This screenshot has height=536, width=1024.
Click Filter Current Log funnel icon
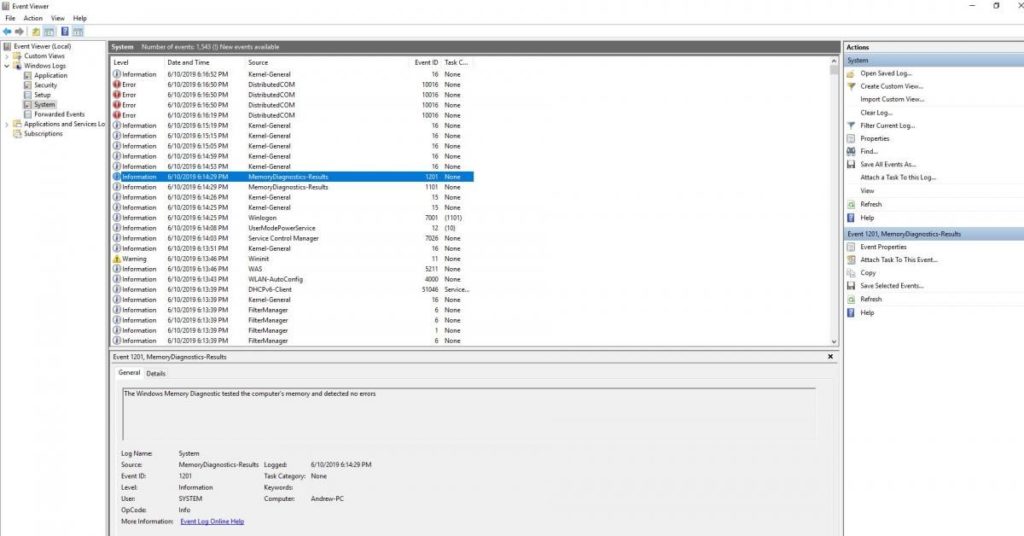pyautogui.click(x=851, y=126)
